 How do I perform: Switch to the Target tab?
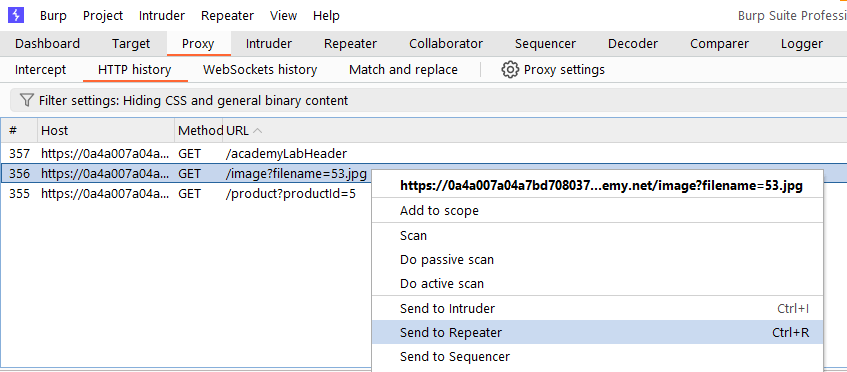[131, 44]
